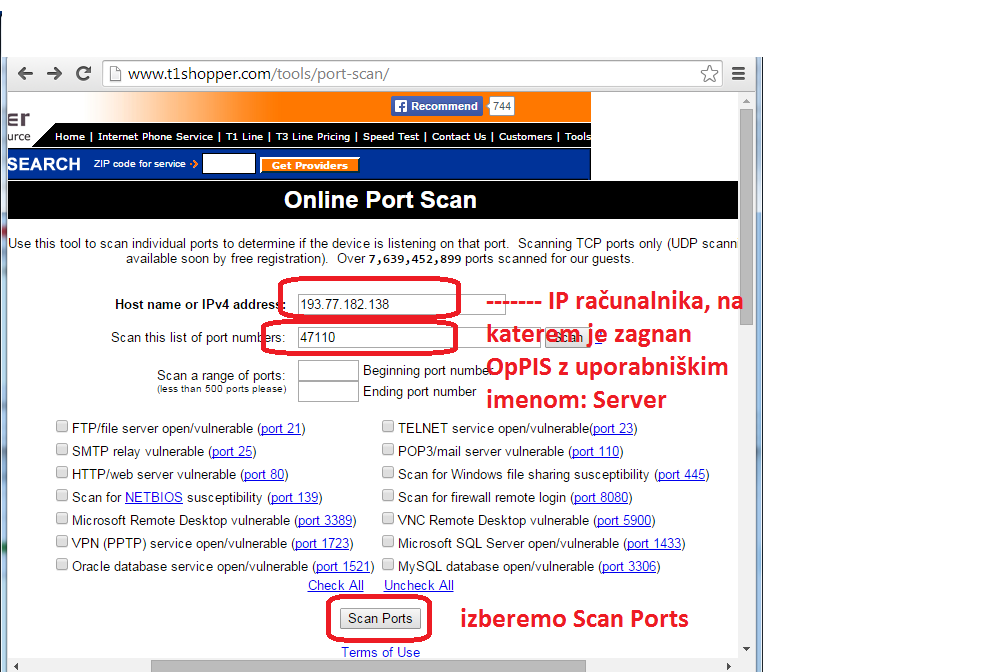This screenshot has width=1008, height=672.
Task: Open the NETBIOS link
Action: click(154, 498)
